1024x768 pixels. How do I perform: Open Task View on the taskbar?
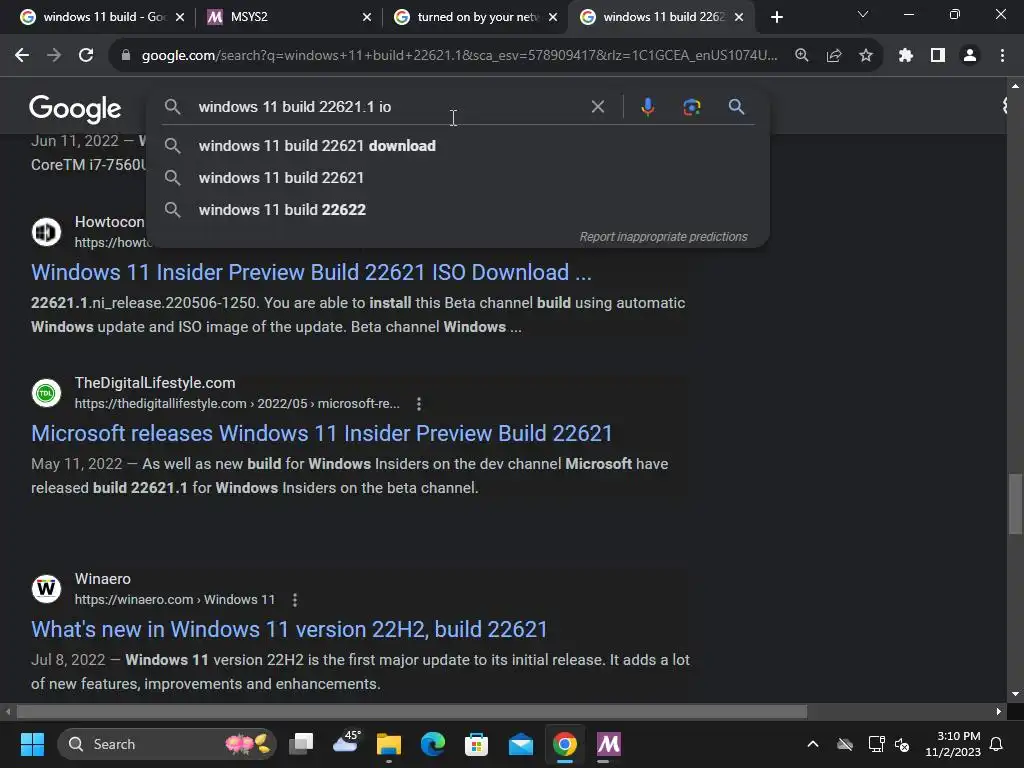(302, 744)
